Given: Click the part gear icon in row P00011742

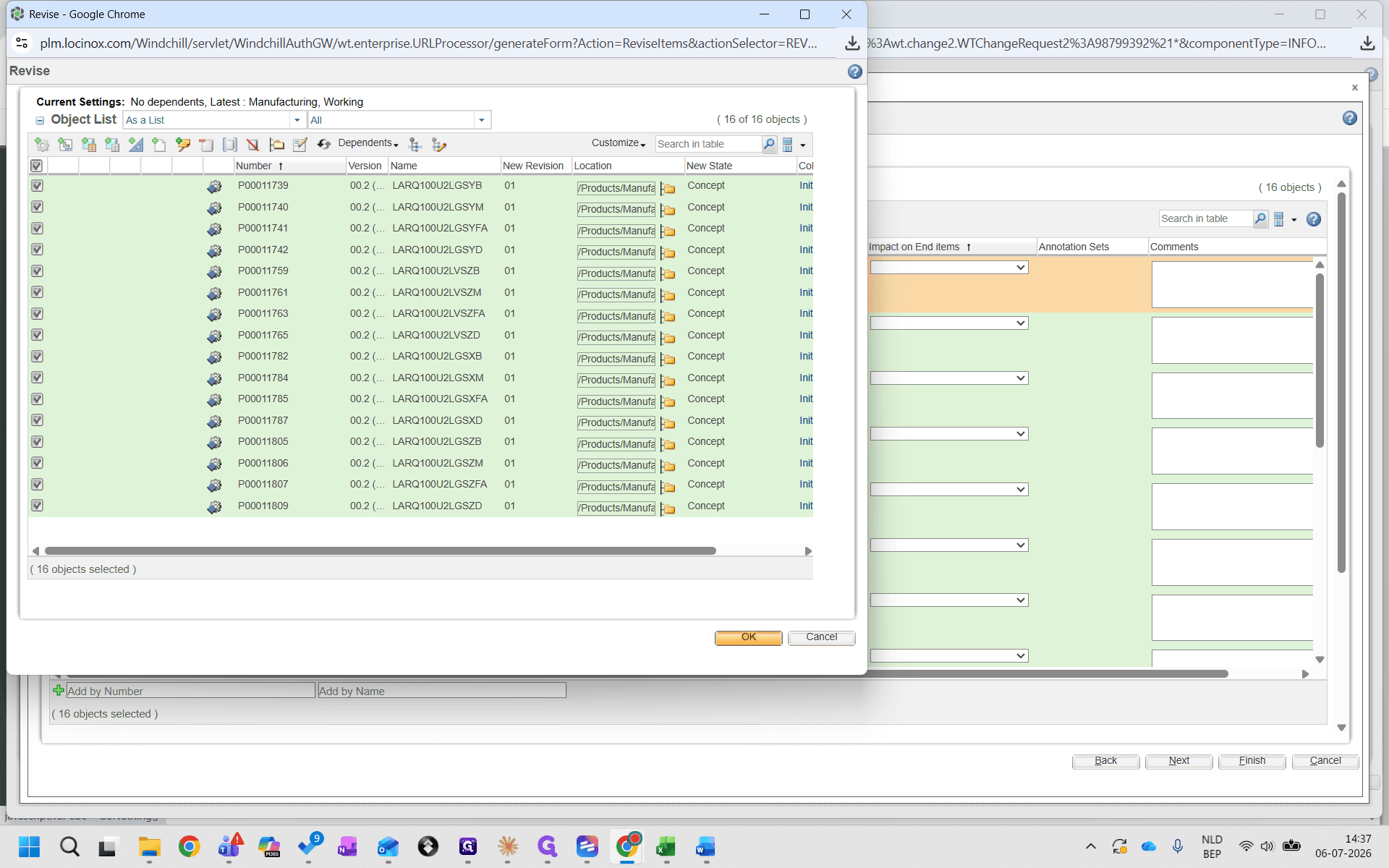Looking at the screenshot, I should click(x=214, y=251).
